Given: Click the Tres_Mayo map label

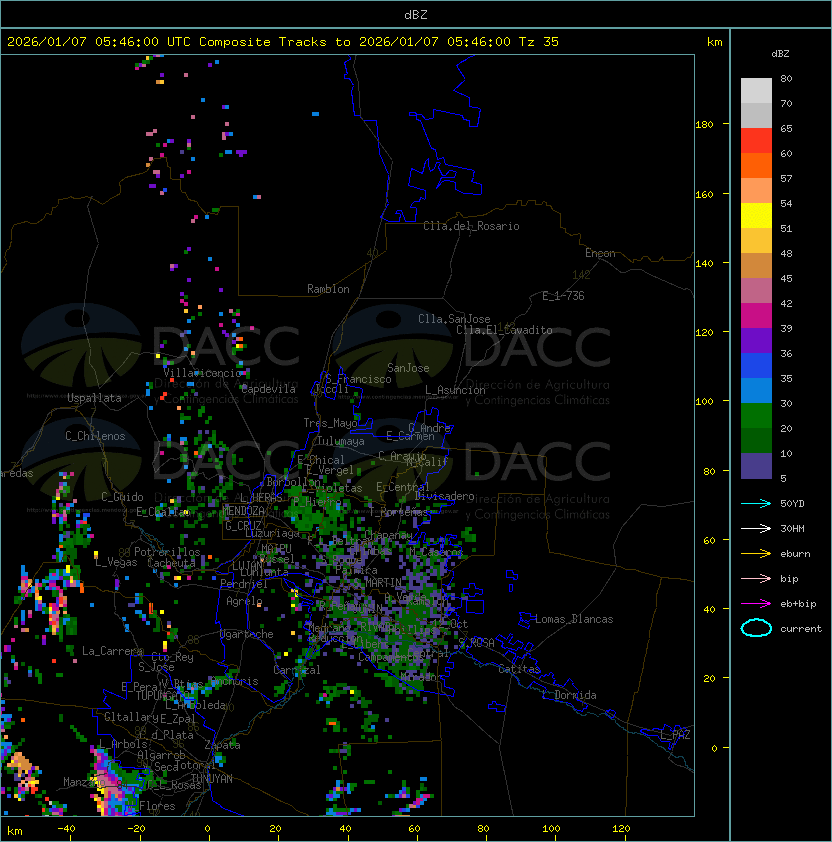Looking at the screenshot, I should [x=330, y=423].
